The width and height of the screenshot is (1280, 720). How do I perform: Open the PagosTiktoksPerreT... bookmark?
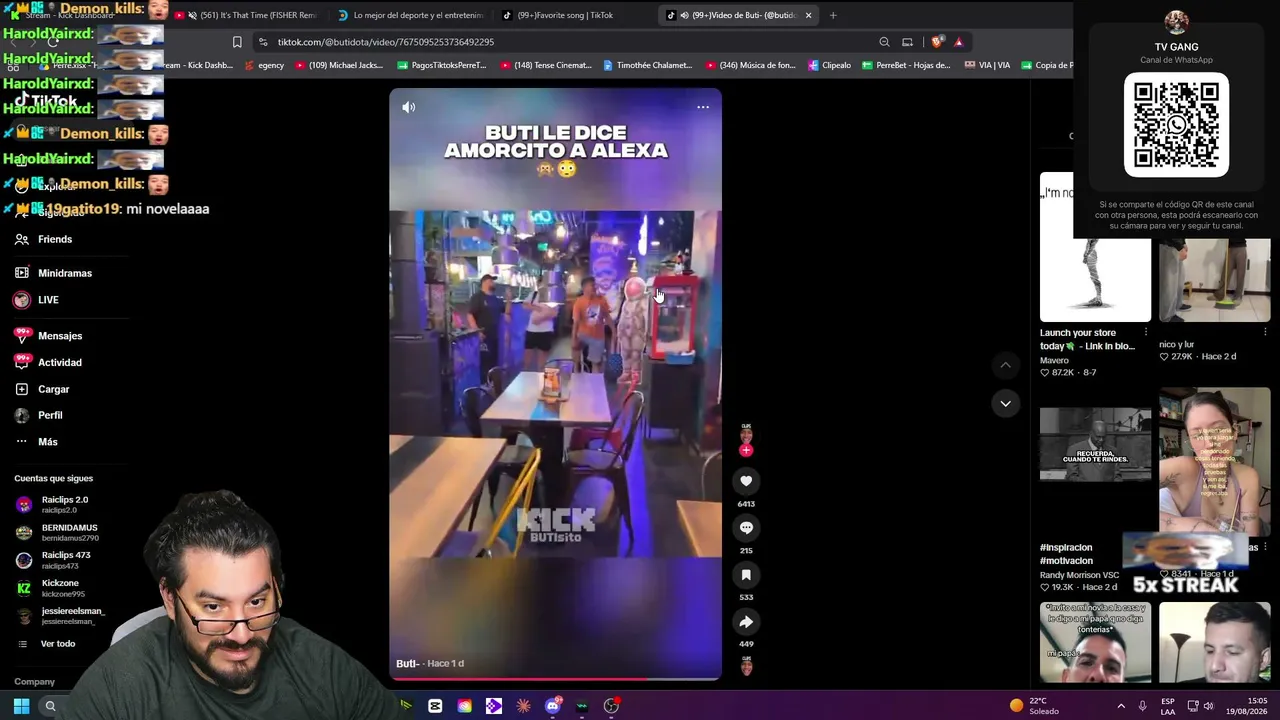pyautogui.click(x=441, y=65)
